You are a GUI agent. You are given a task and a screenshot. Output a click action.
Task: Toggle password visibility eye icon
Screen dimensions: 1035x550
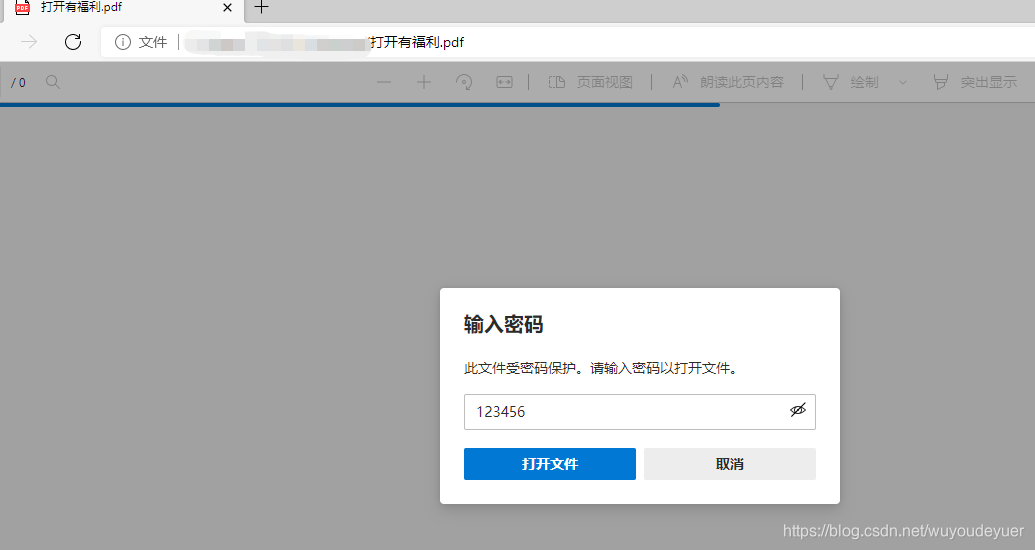click(798, 411)
